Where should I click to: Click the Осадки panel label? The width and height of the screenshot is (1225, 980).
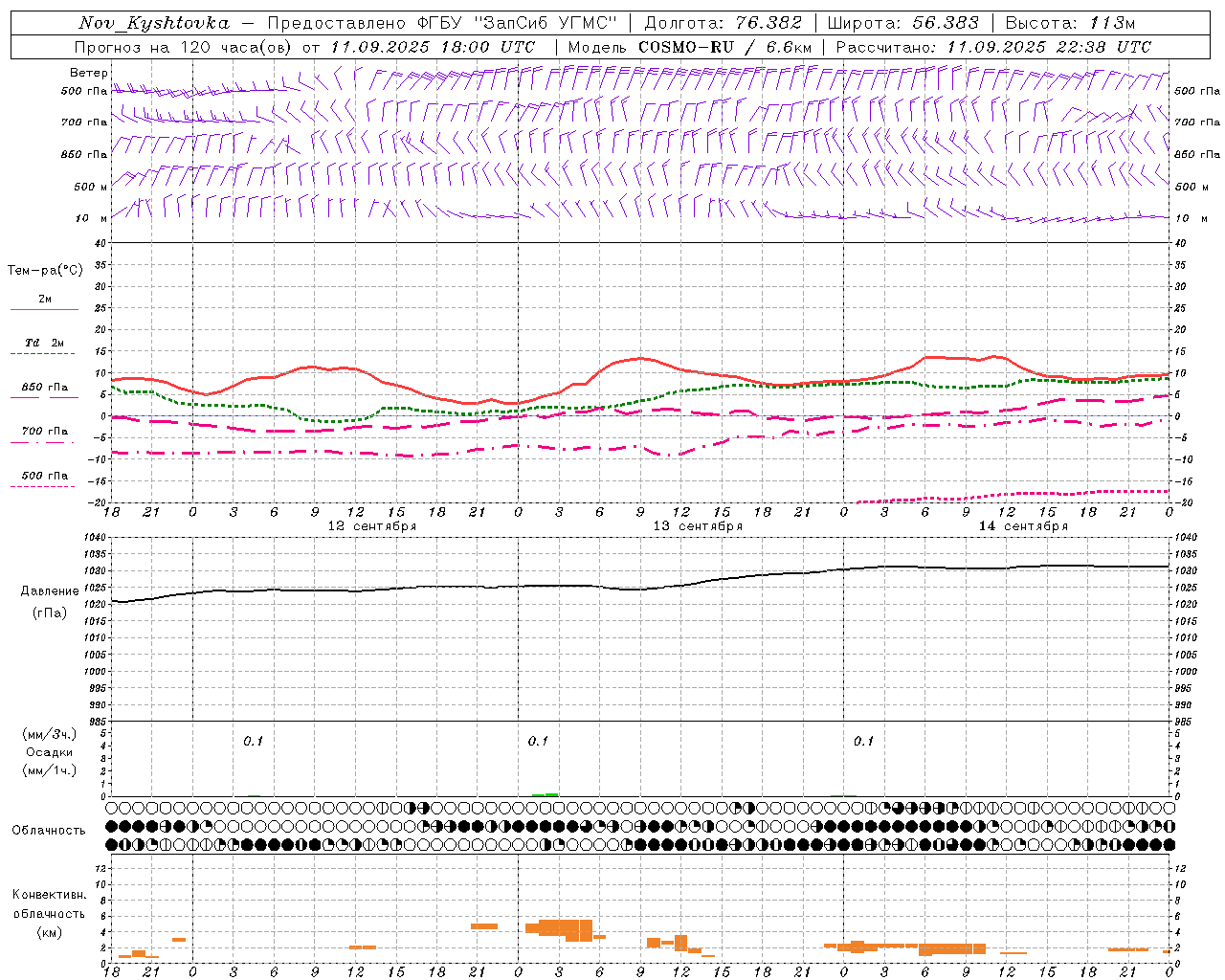pyautogui.click(x=50, y=752)
